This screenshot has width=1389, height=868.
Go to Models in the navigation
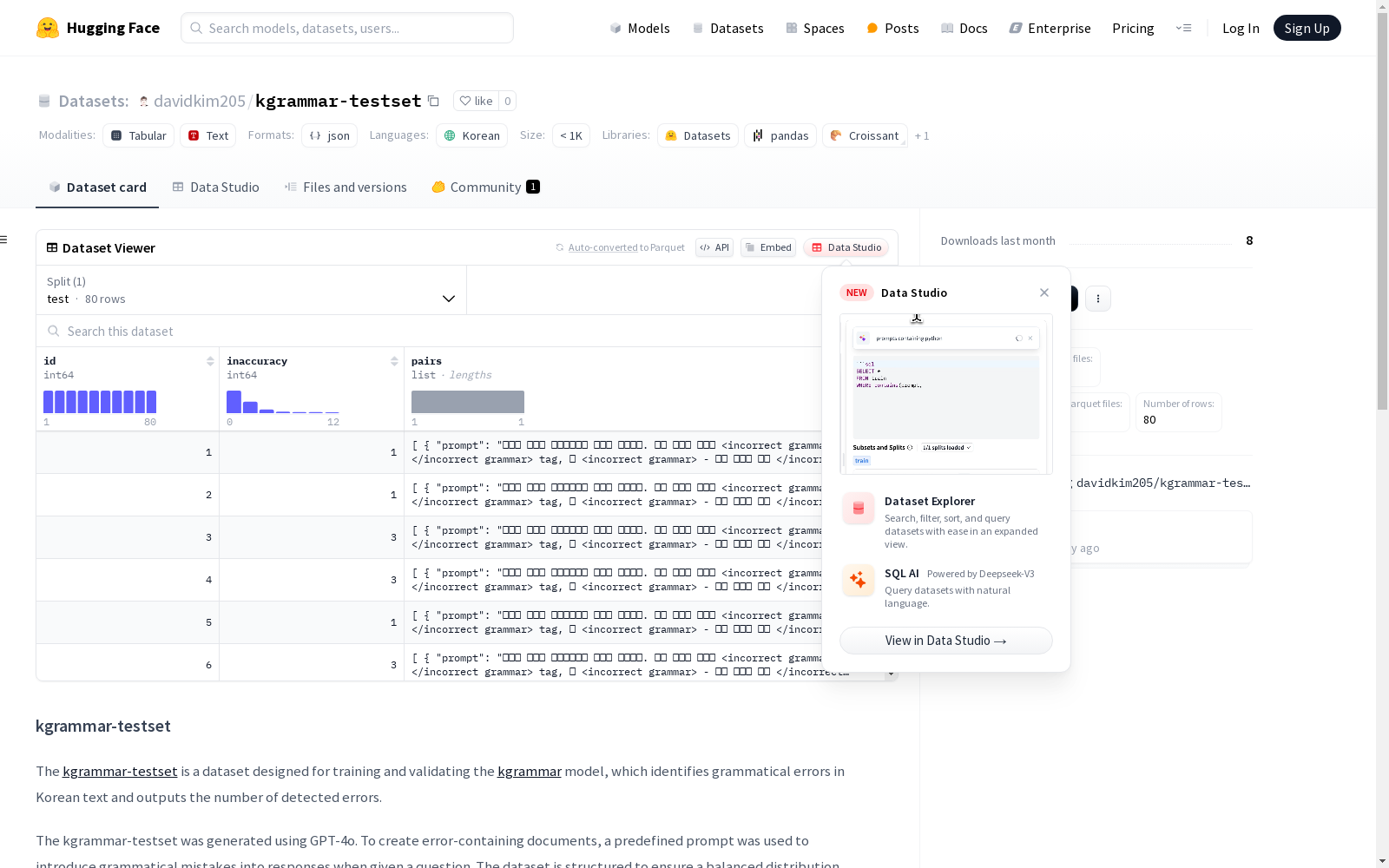(x=640, y=28)
